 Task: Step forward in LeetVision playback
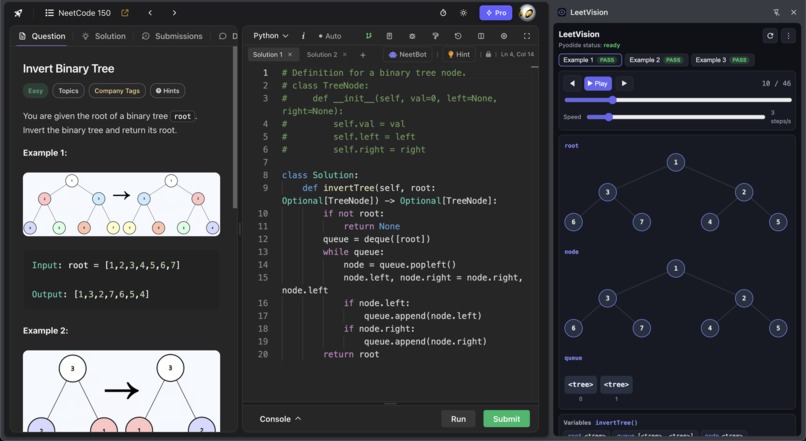pyautogui.click(x=624, y=83)
